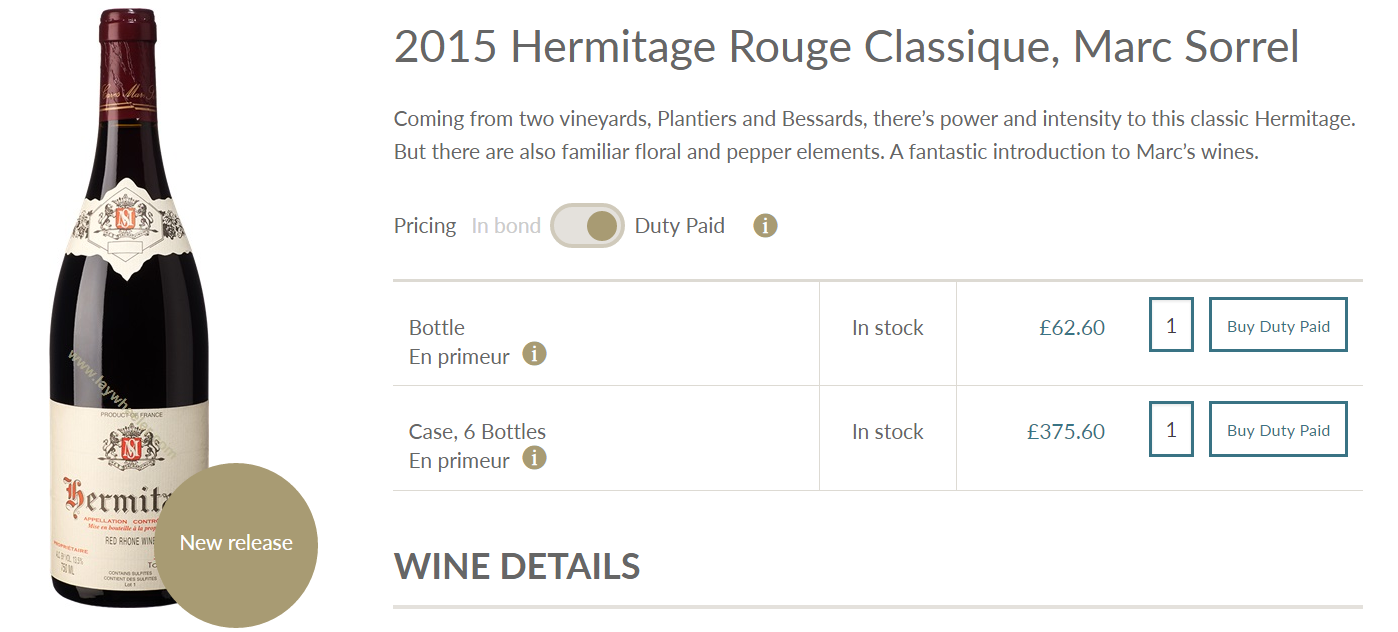Open the pricing info icon beside Duty Paid
Screen dimensions: 1398x632
coord(765,226)
